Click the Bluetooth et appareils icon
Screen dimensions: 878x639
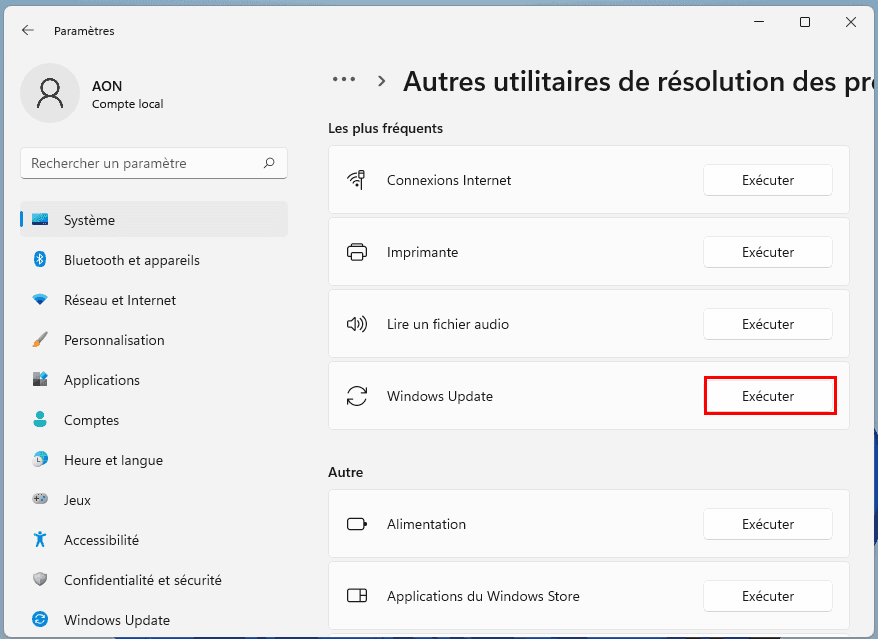[40, 260]
